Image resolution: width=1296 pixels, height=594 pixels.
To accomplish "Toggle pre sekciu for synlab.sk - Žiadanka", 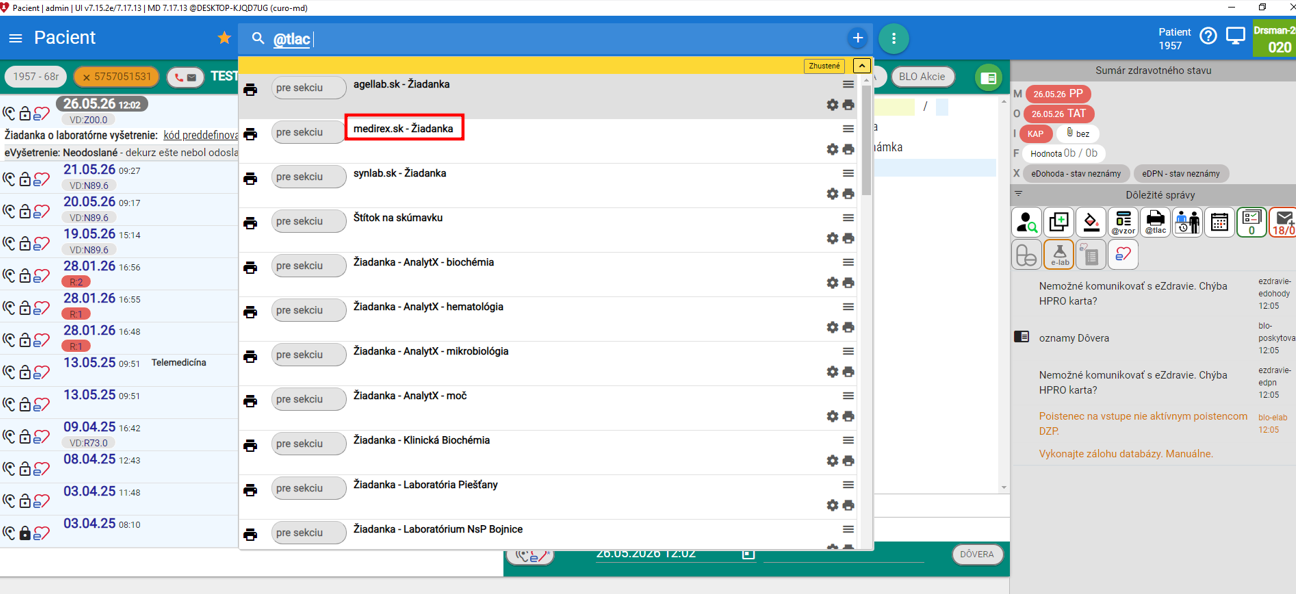I will 309,177.
